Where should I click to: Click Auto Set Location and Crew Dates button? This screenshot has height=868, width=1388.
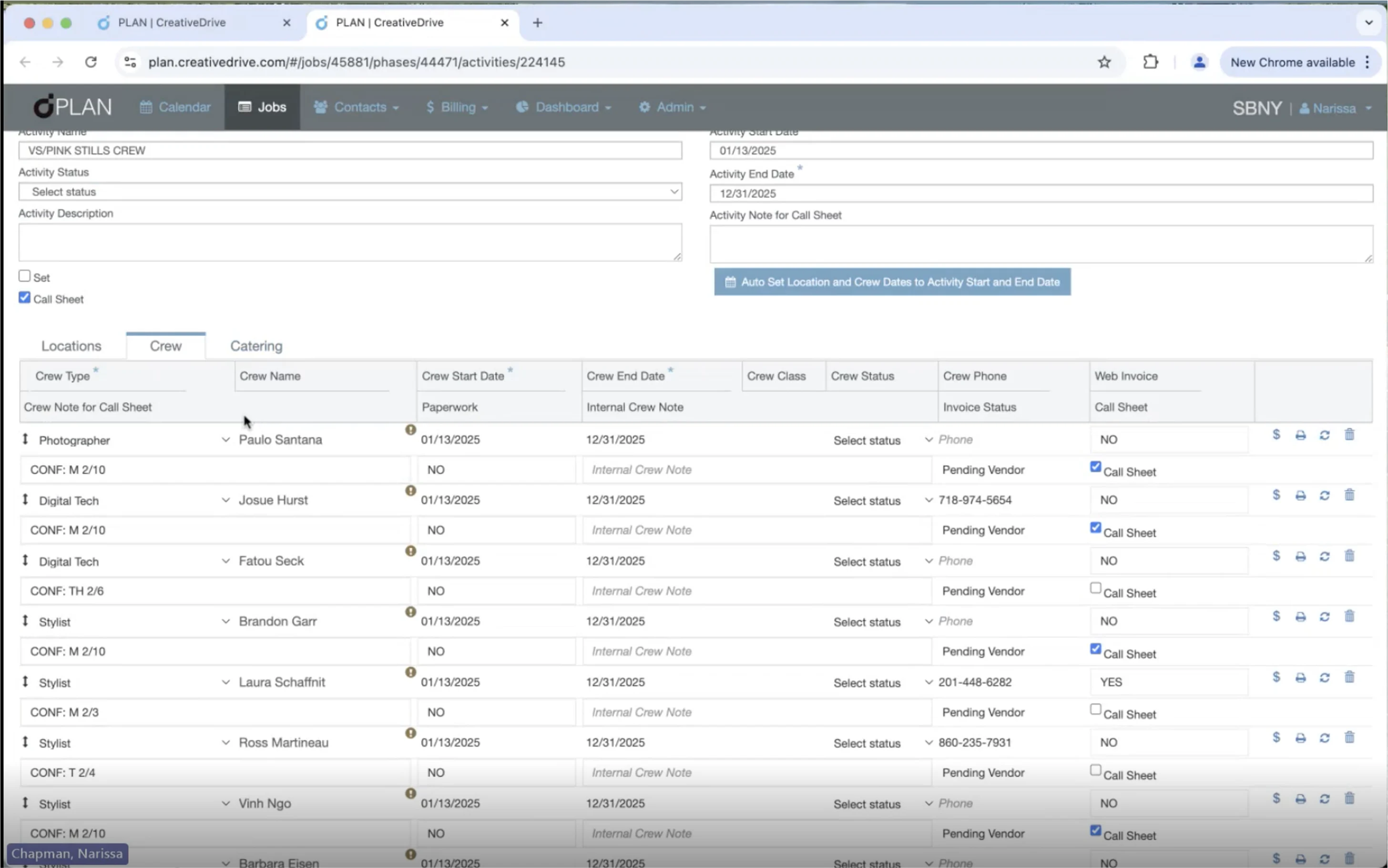tap(892, 282)
